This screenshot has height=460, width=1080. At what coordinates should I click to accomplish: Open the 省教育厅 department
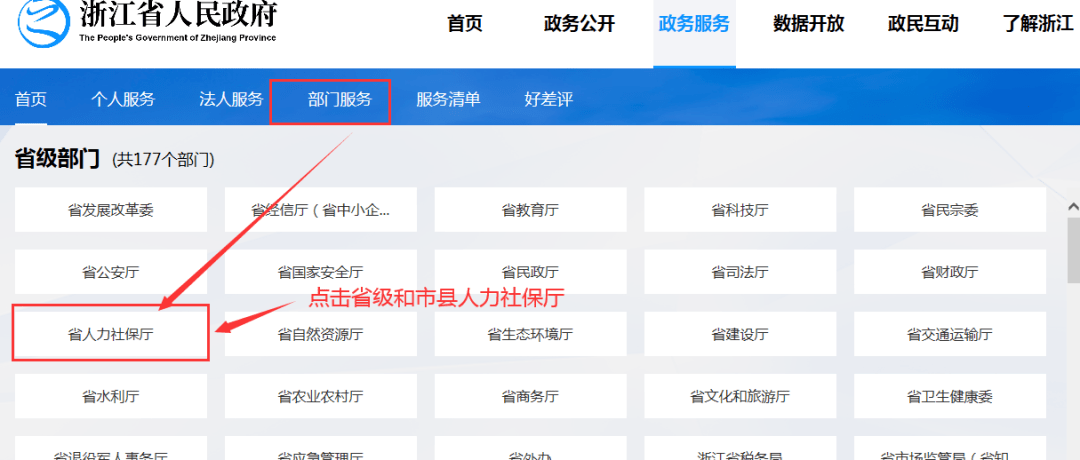click(x=530, y=210)
